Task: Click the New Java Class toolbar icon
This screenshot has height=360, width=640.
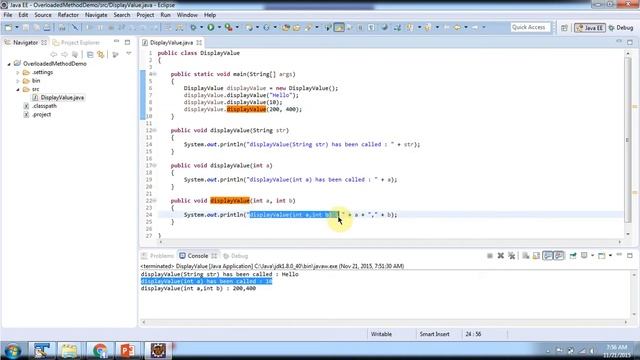Action: 266,27
